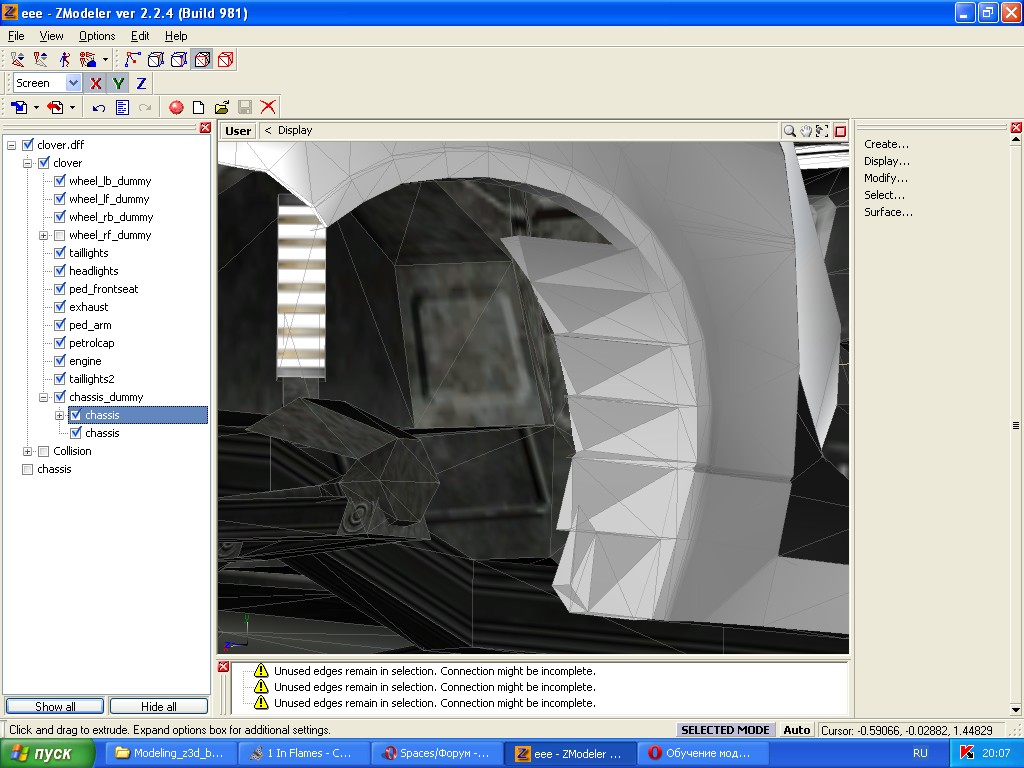The image size is (1024, 768).
Task: Enable the Collision node checkbox
Action: (x=44, y=451)
